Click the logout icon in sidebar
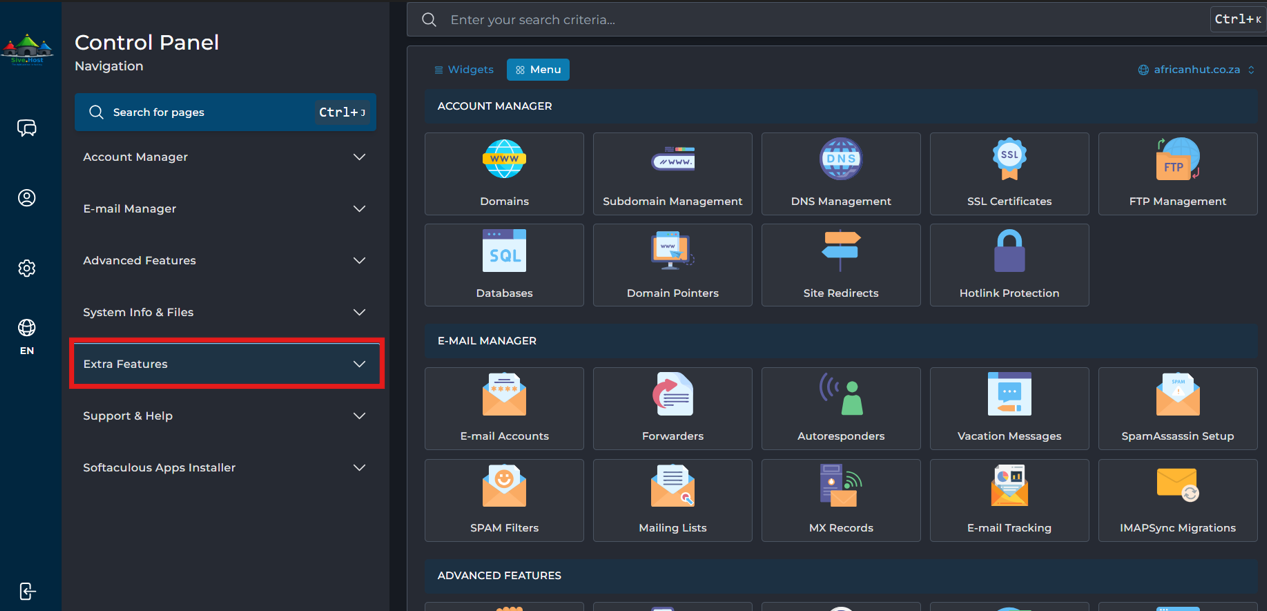This screenshot has height=611, width=1267. [27, 591]
